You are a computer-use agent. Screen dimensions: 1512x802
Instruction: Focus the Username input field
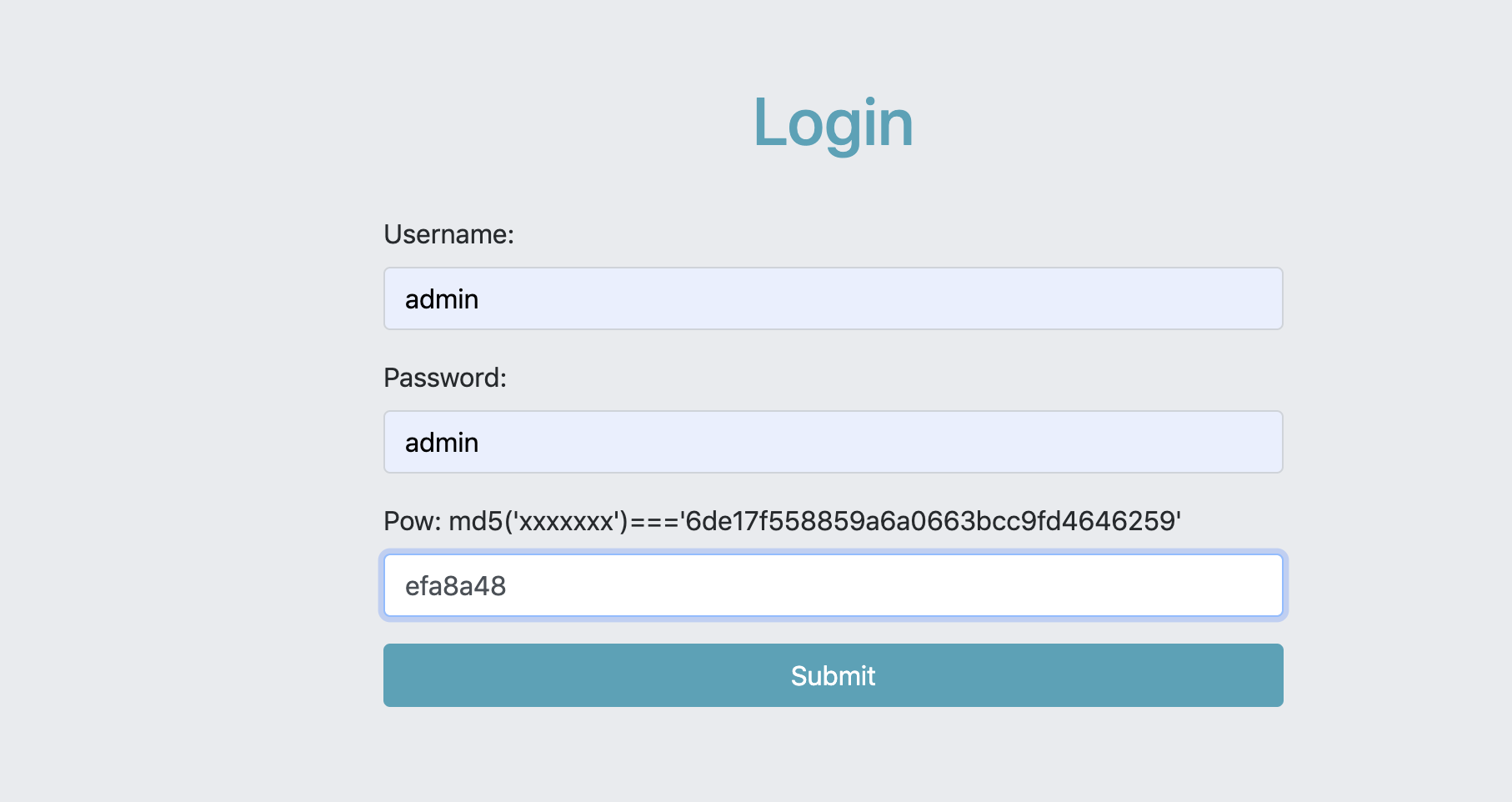coord(833,298)
